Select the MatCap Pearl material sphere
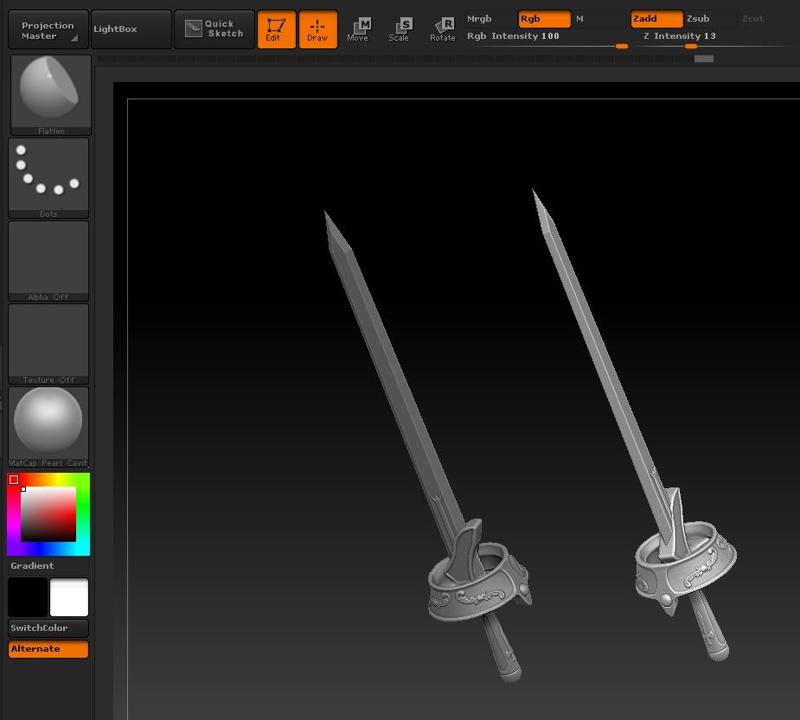This screenshot has height=720, width=800. [x=49, y=422]
